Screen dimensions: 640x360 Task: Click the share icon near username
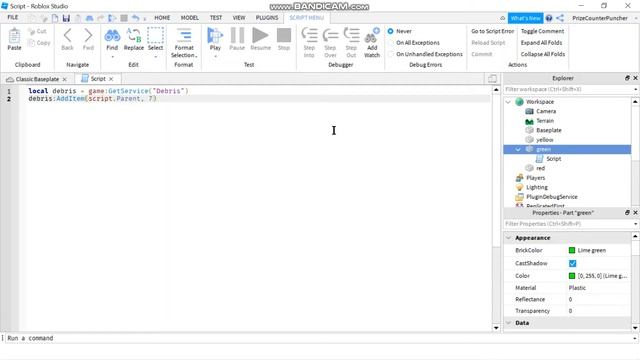tap(560, 18)
